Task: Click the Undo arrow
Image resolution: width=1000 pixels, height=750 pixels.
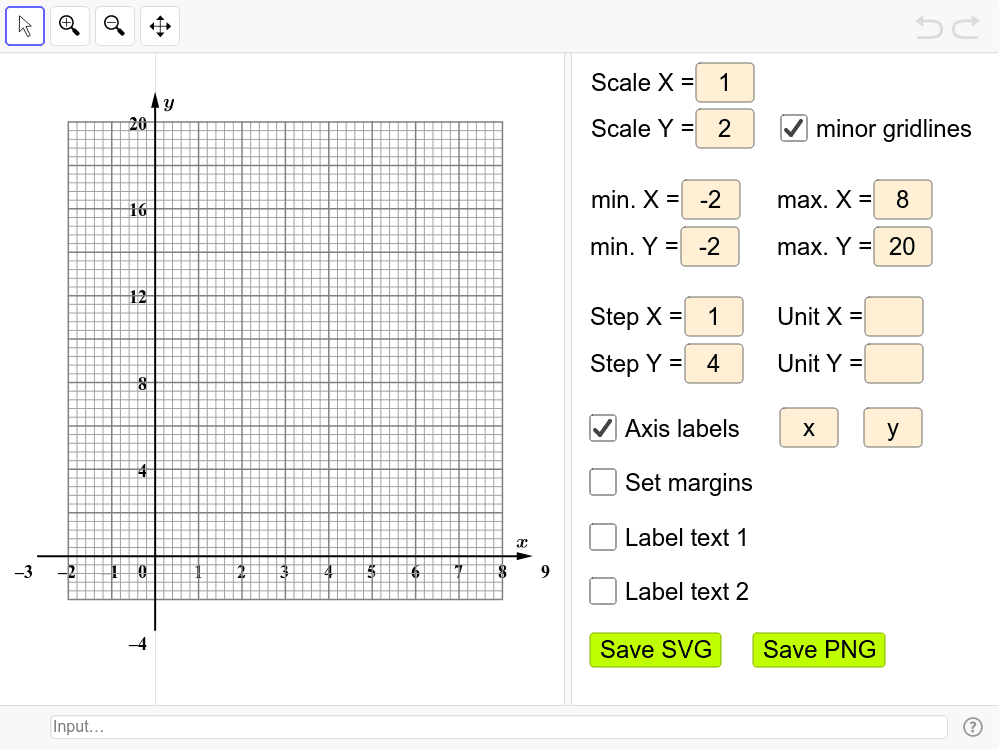Action: [929, 27]
